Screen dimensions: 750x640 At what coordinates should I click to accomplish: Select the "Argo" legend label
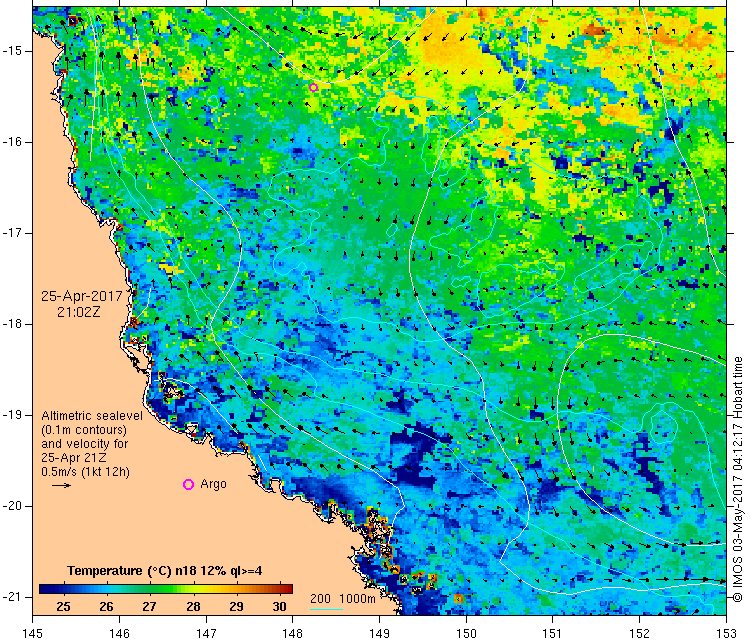213,484
